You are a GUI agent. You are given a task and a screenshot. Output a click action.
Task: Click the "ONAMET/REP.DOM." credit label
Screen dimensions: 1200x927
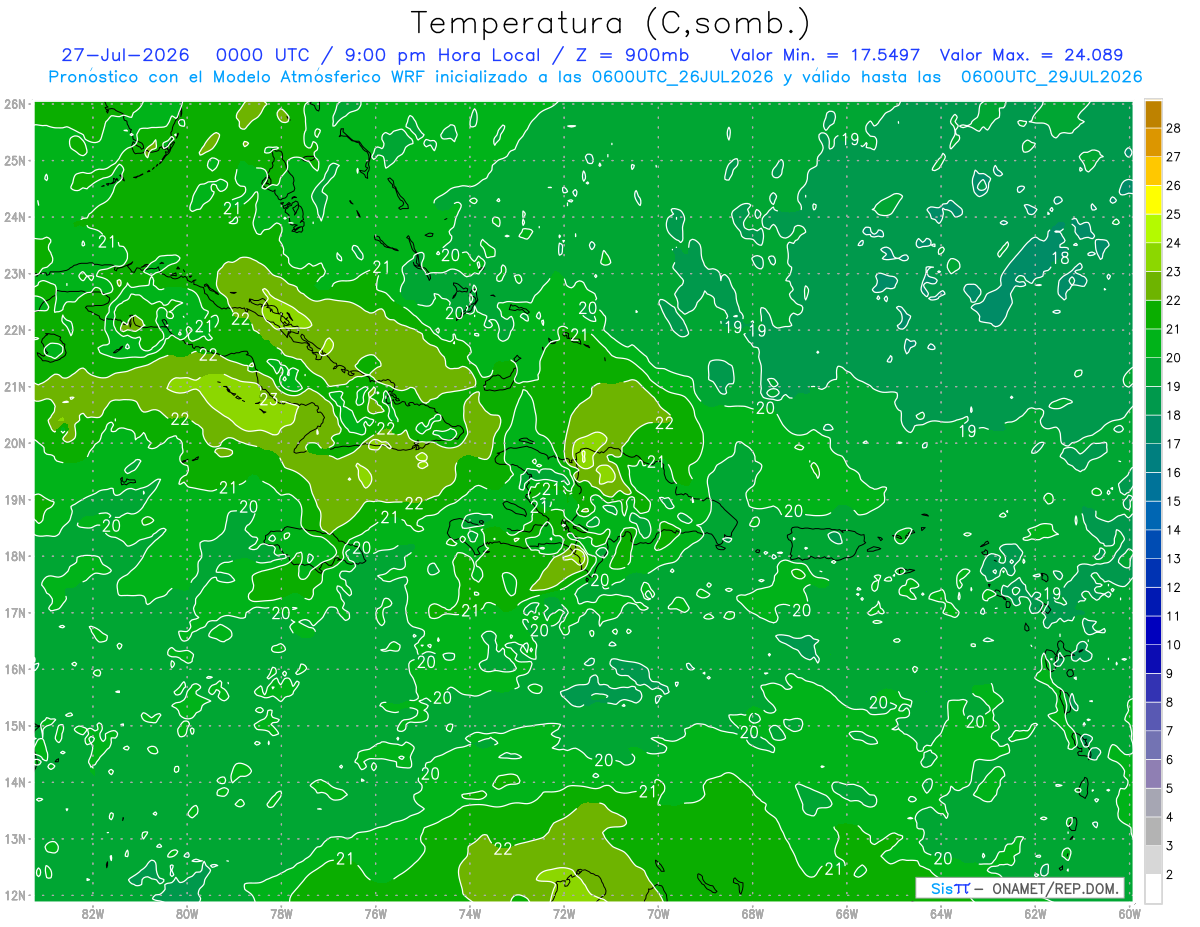pos(1056,888)
